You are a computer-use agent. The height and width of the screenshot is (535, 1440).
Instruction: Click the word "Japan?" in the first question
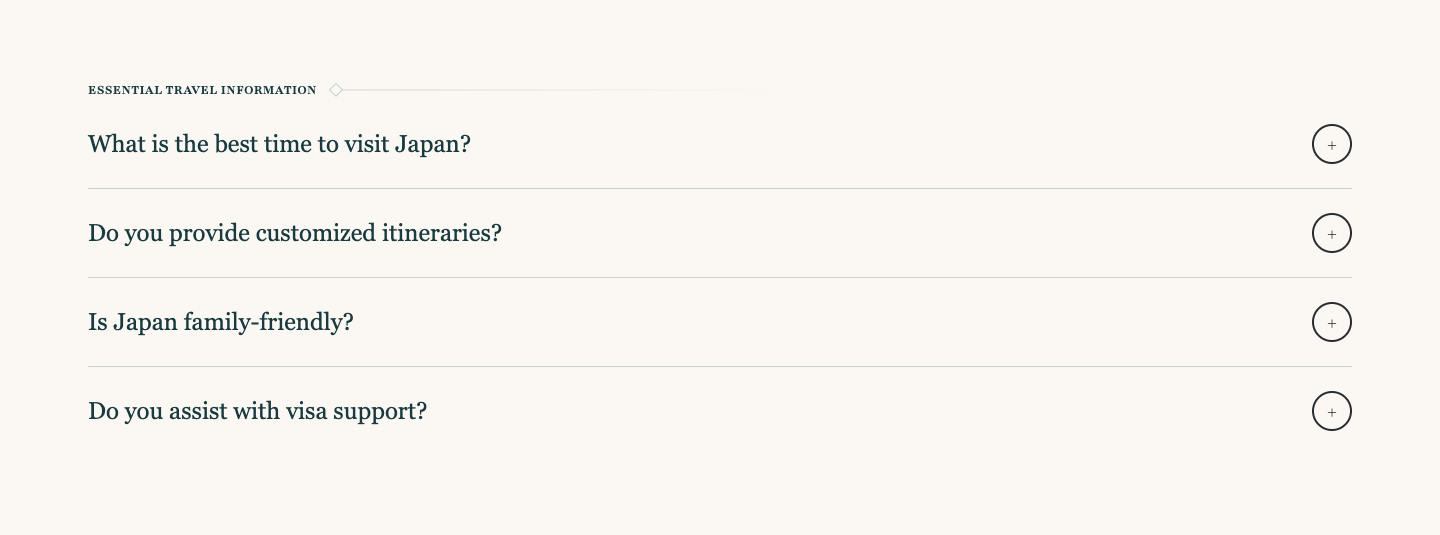pyautogui.click(x=432, y=144)
